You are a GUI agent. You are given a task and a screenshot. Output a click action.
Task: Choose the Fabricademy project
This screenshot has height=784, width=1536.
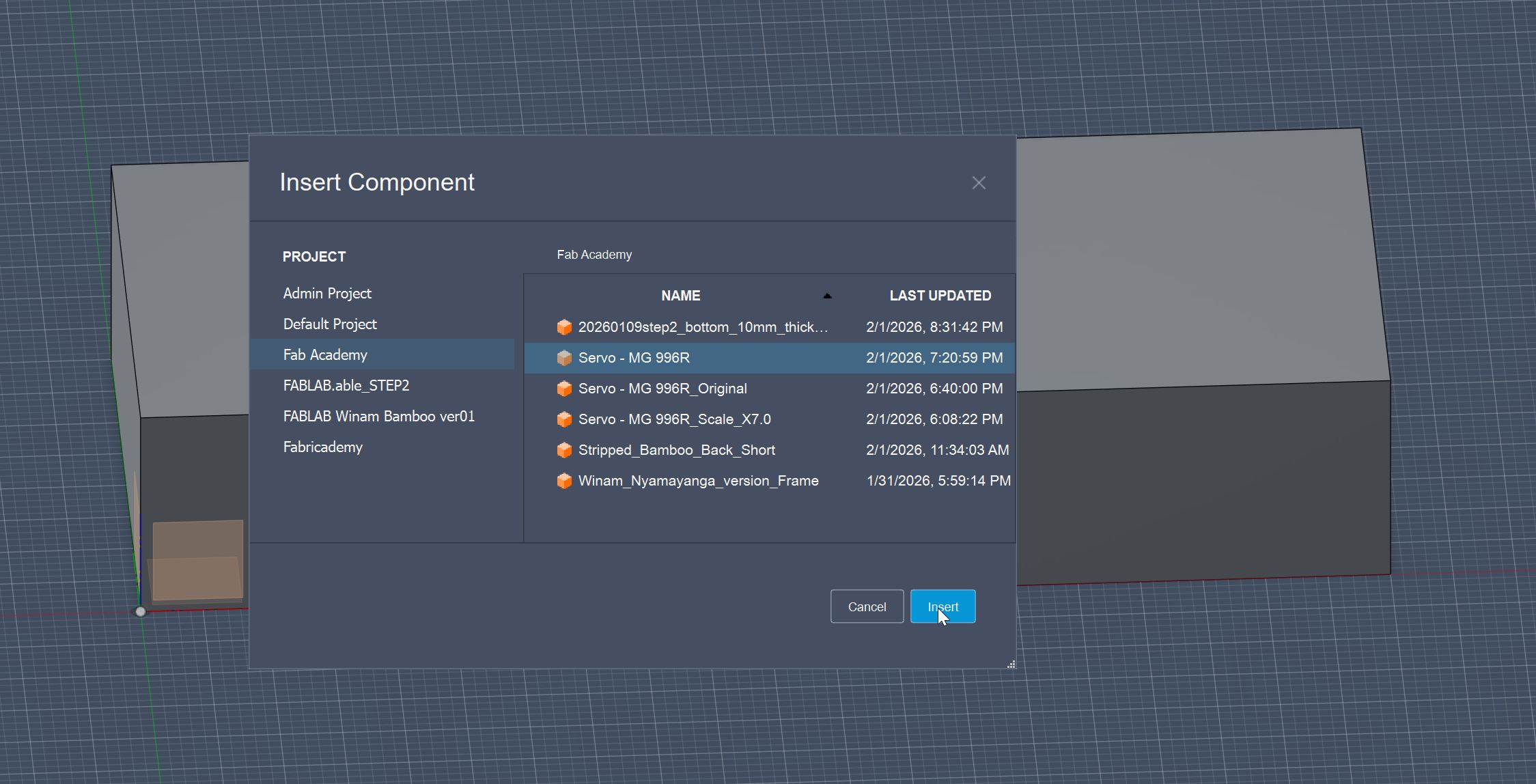pos(323,447)
